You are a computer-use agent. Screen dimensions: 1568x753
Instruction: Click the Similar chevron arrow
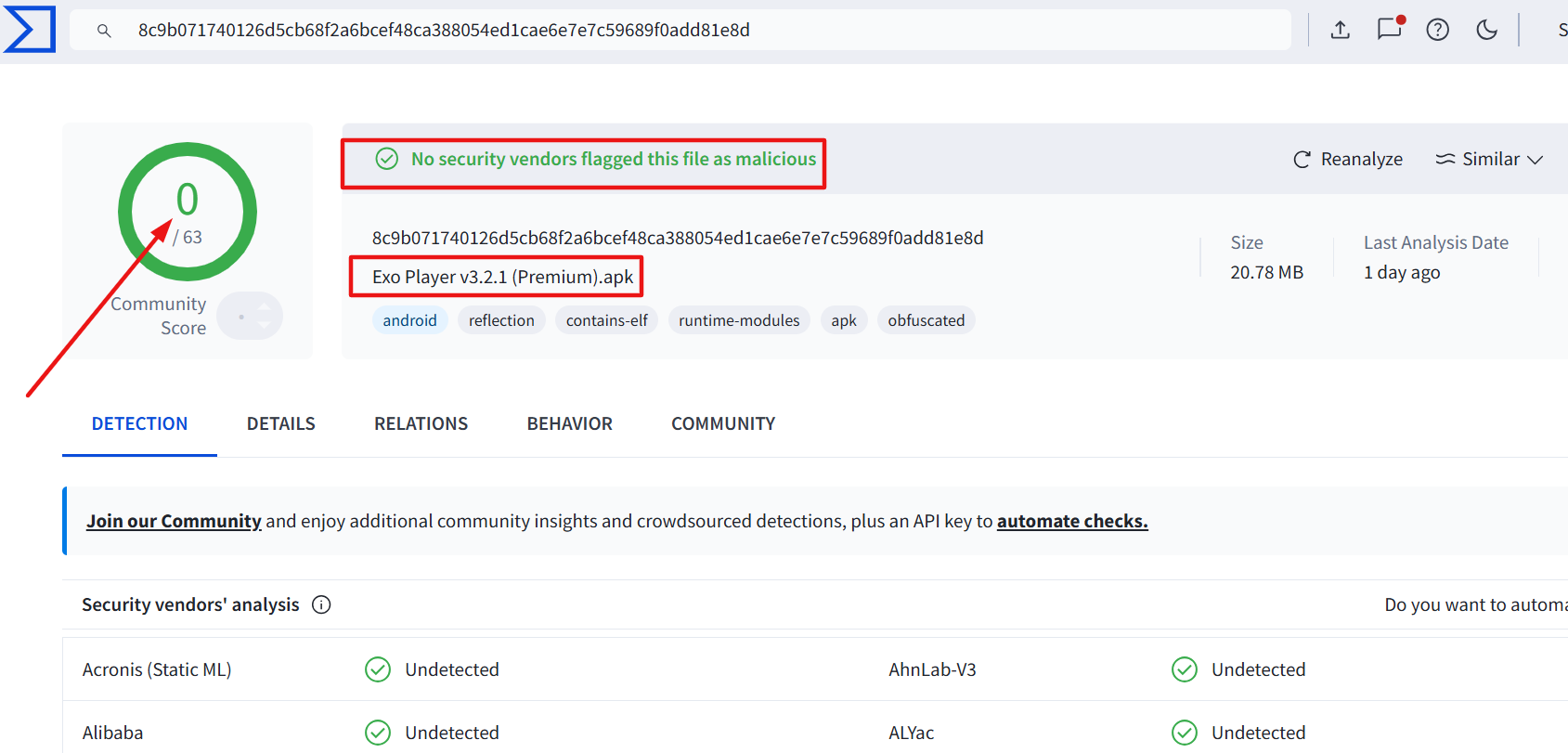click(x=1536, y=160)
